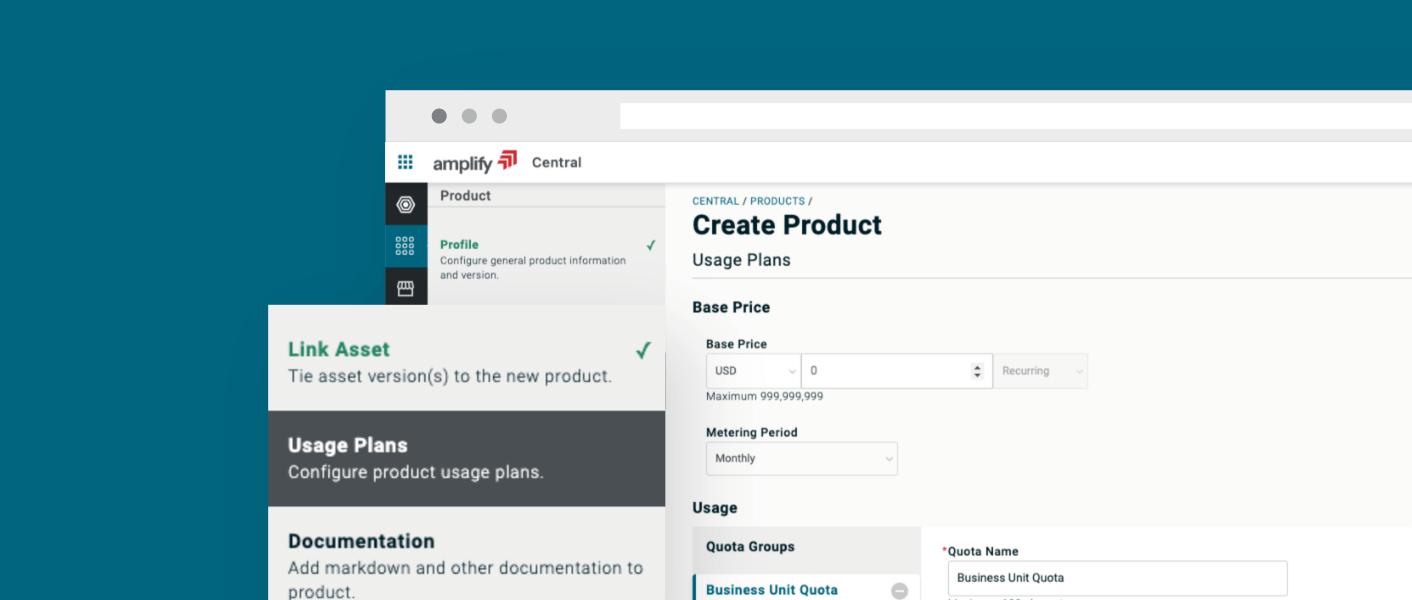This screenshot has width=1412, height=600.
Task: Click the Link Asset green checkmark
Action: click(x=643, y=350)
